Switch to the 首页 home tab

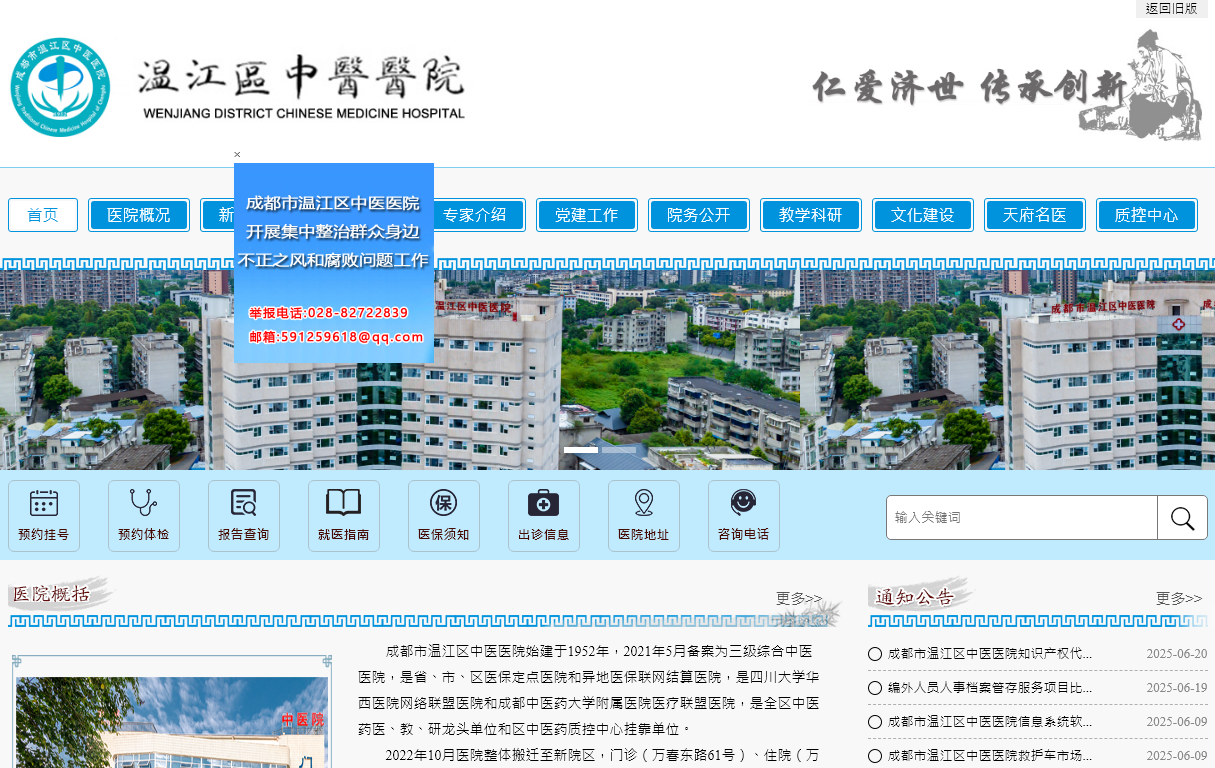42,214
